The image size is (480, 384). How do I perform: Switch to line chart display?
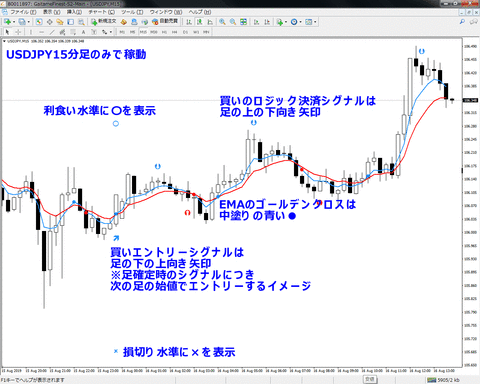(210, 22)
